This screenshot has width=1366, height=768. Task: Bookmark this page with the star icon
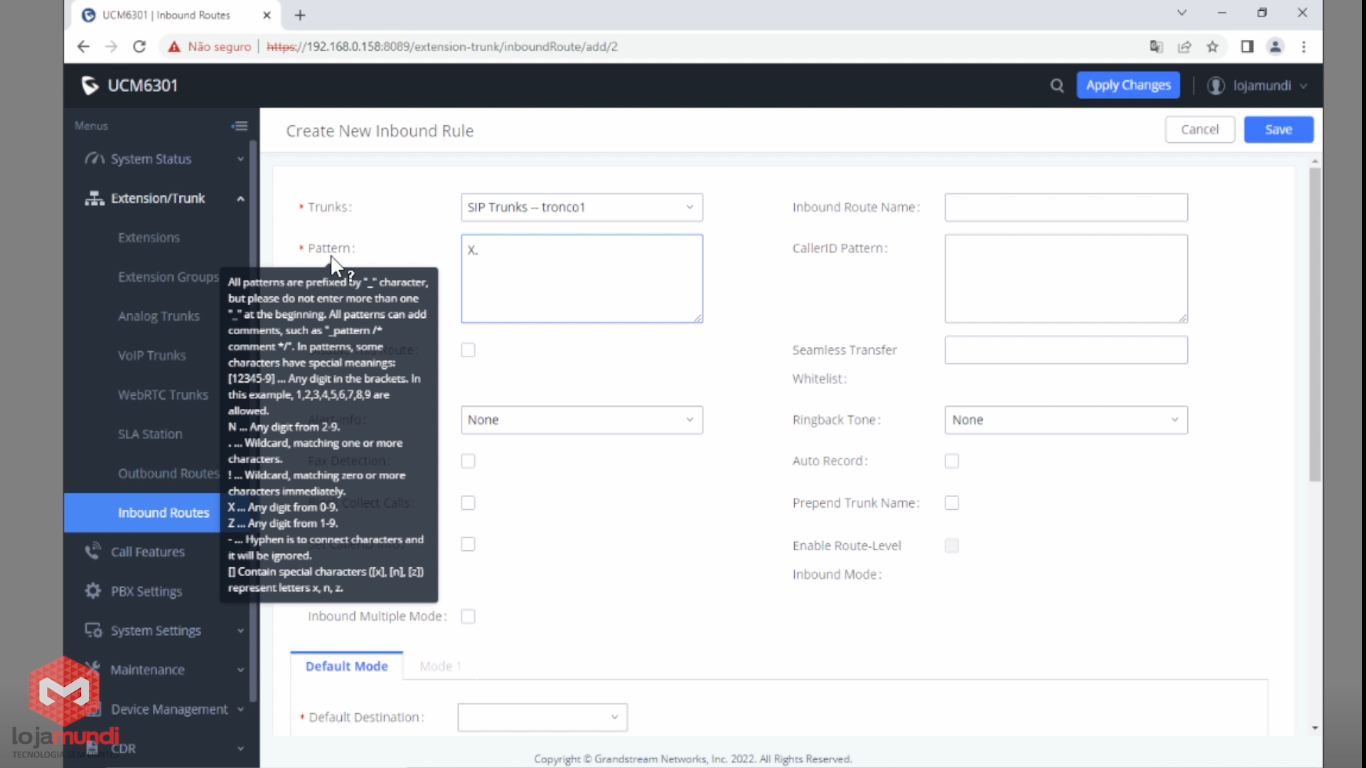(x=1212, y=46)
